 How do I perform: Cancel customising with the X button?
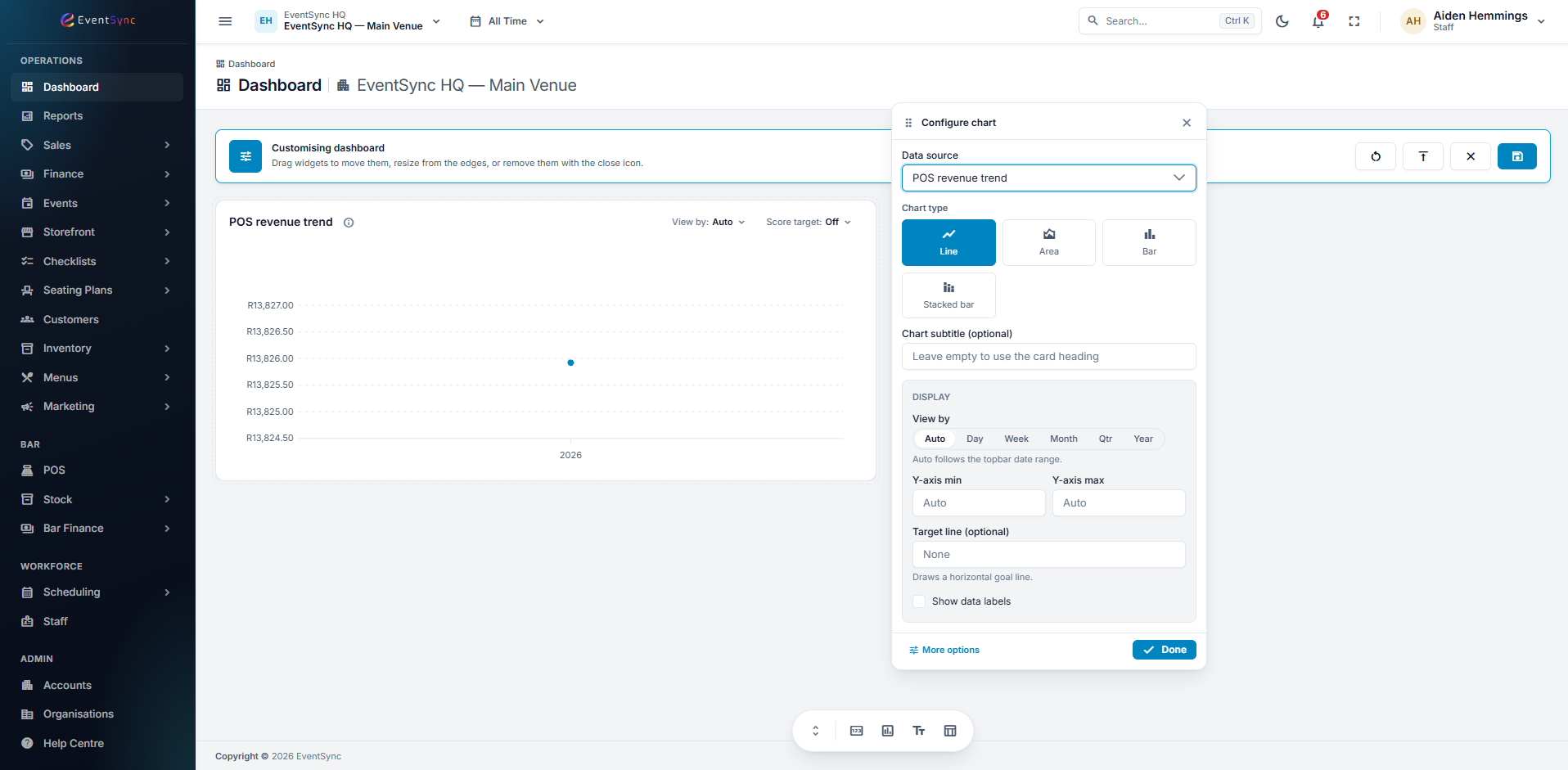click(1471, 156)
